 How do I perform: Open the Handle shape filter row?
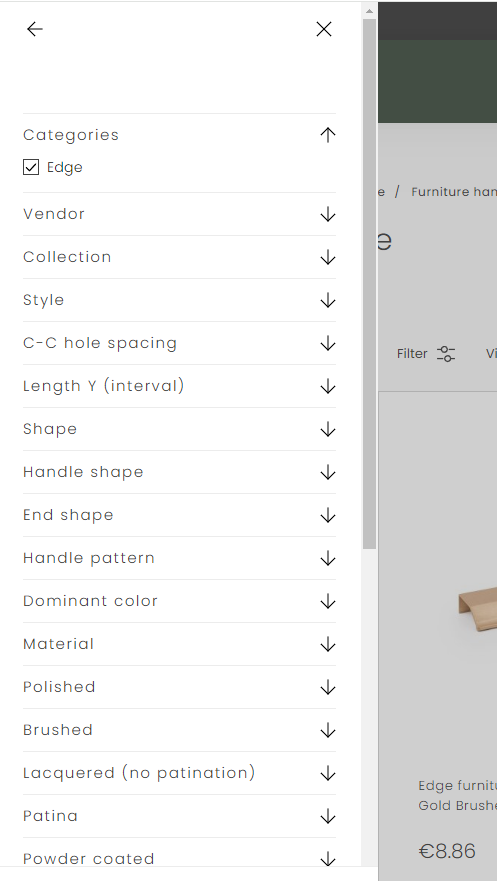(x=179, y=473)
